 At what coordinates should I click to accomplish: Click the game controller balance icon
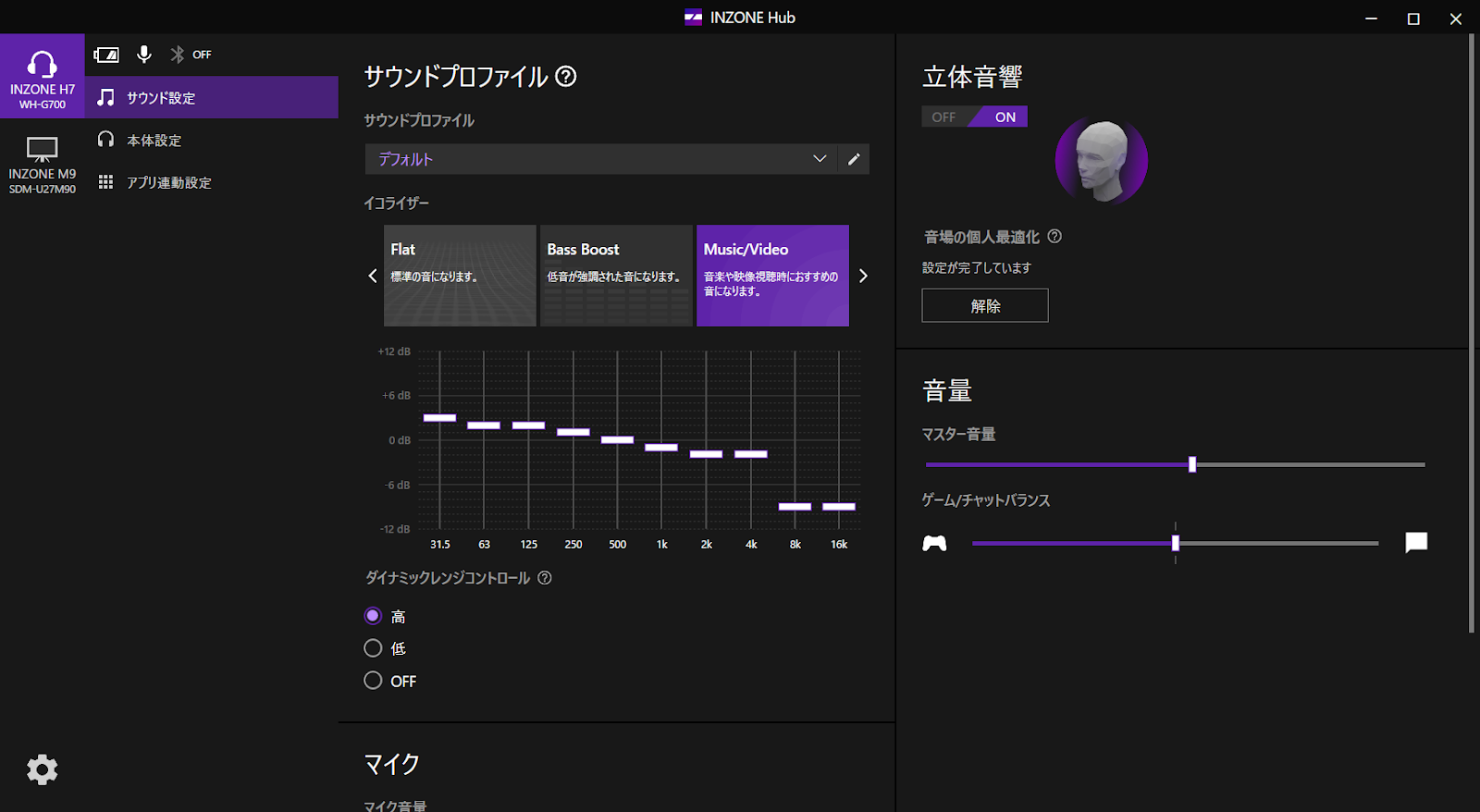(x=934, y=543)
